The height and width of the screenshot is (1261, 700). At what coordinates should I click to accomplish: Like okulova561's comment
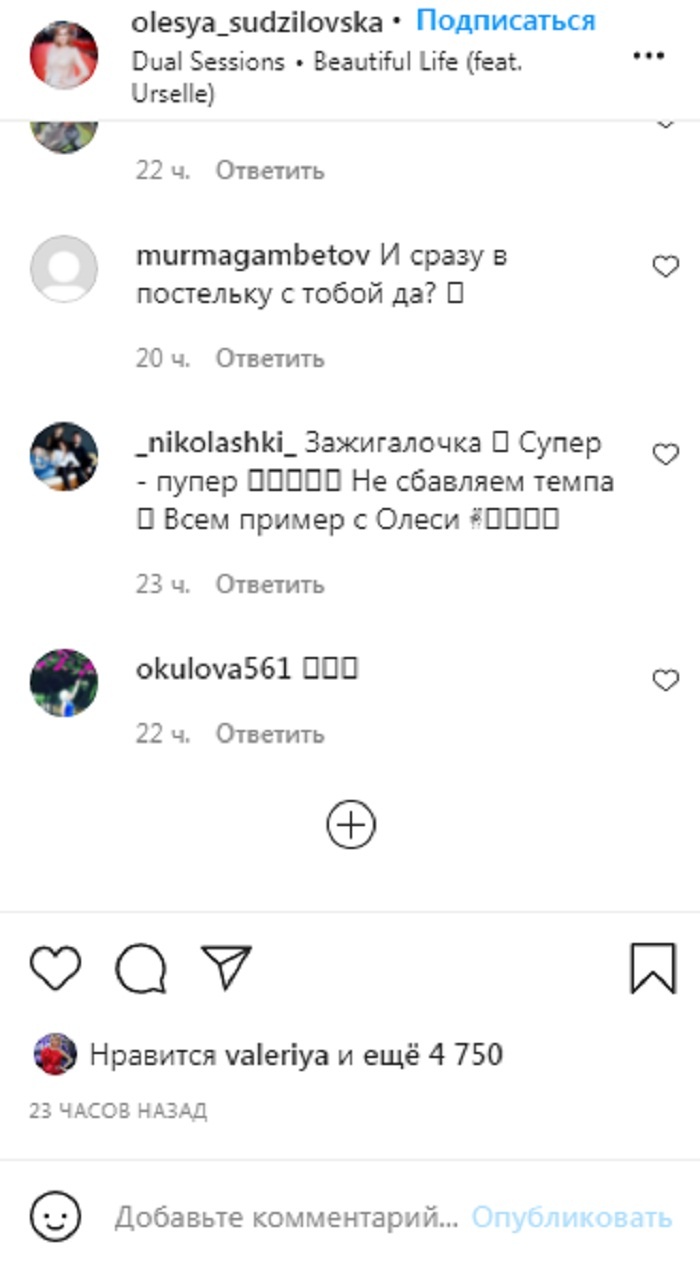tap(665, 680)
